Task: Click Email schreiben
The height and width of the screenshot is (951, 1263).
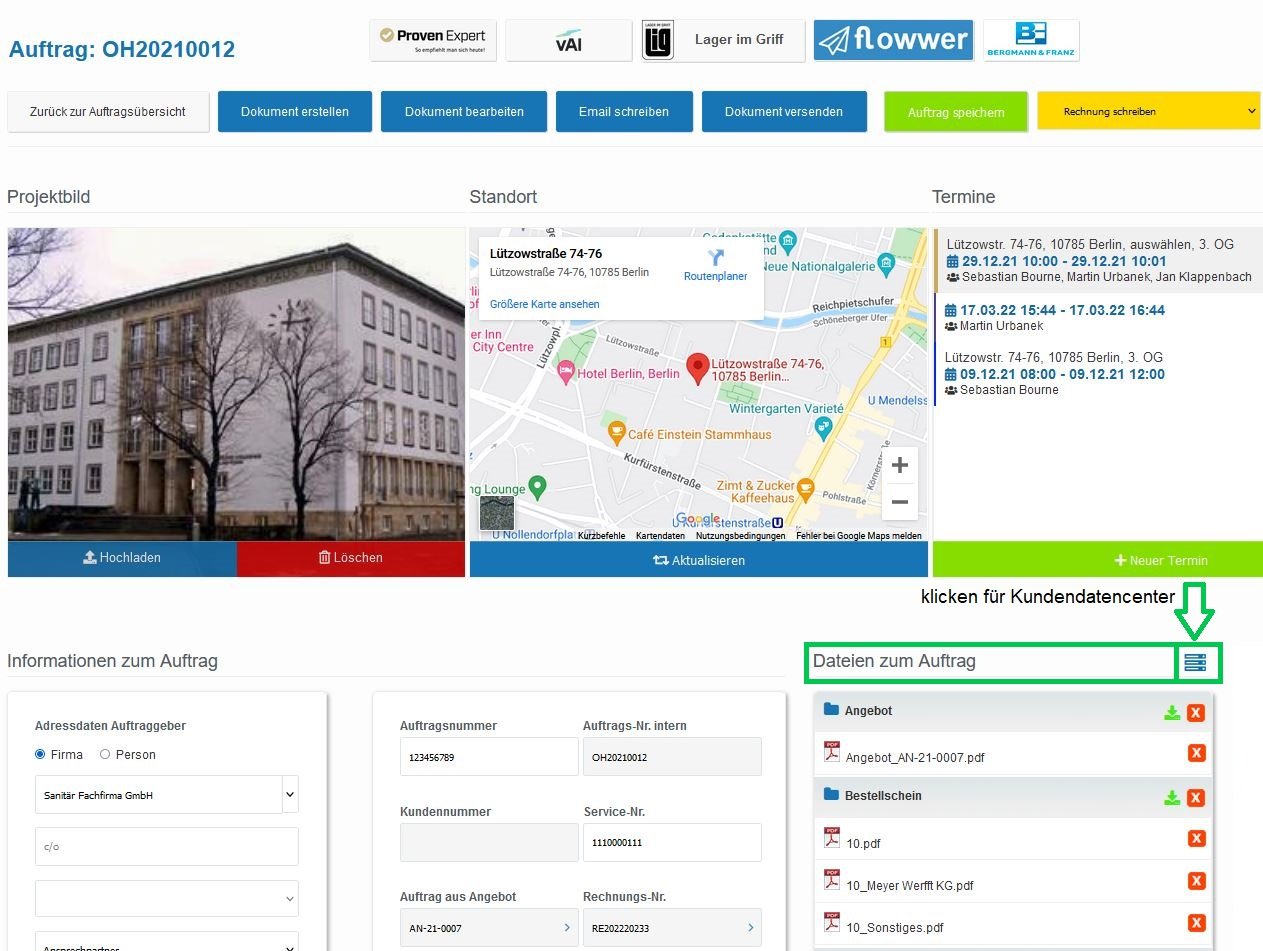Action: pyautogui.click(x=624, y=112)
